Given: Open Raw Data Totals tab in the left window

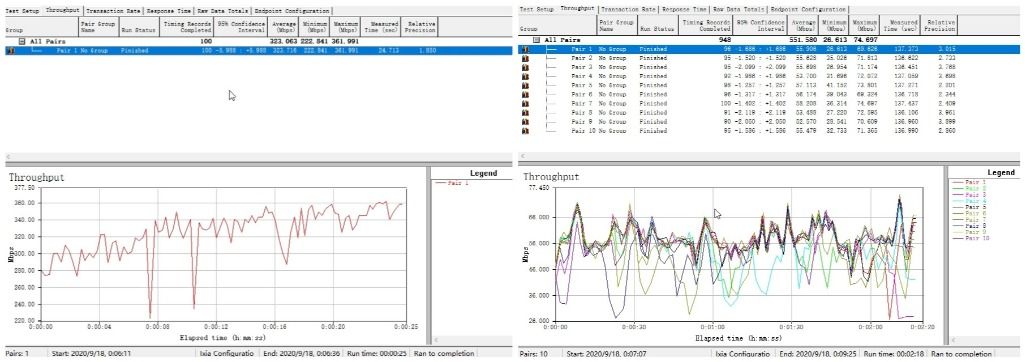Looking at the screenshot, I should point(223,11).
